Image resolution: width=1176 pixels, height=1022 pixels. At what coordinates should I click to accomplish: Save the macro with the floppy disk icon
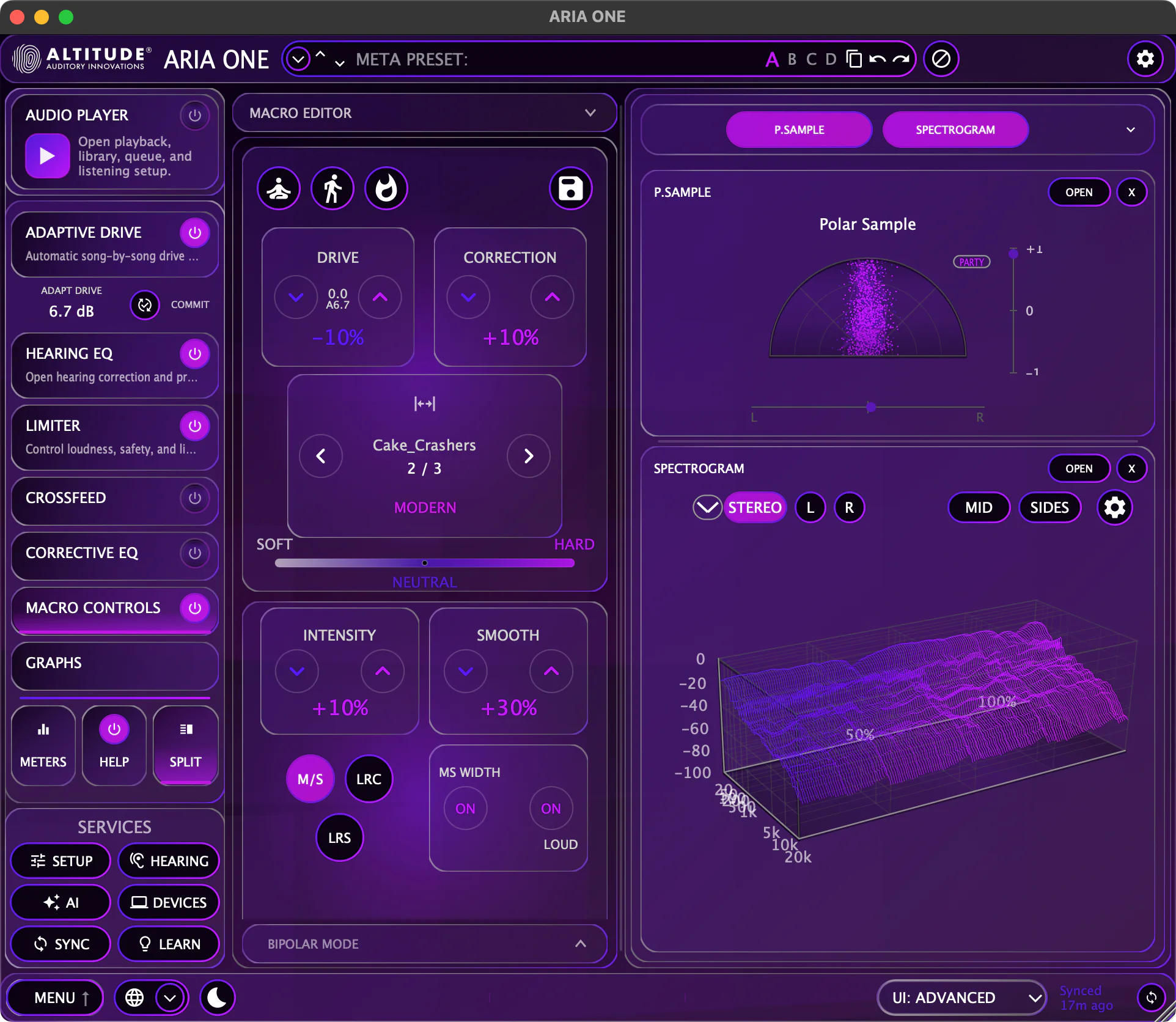[571, 188]
